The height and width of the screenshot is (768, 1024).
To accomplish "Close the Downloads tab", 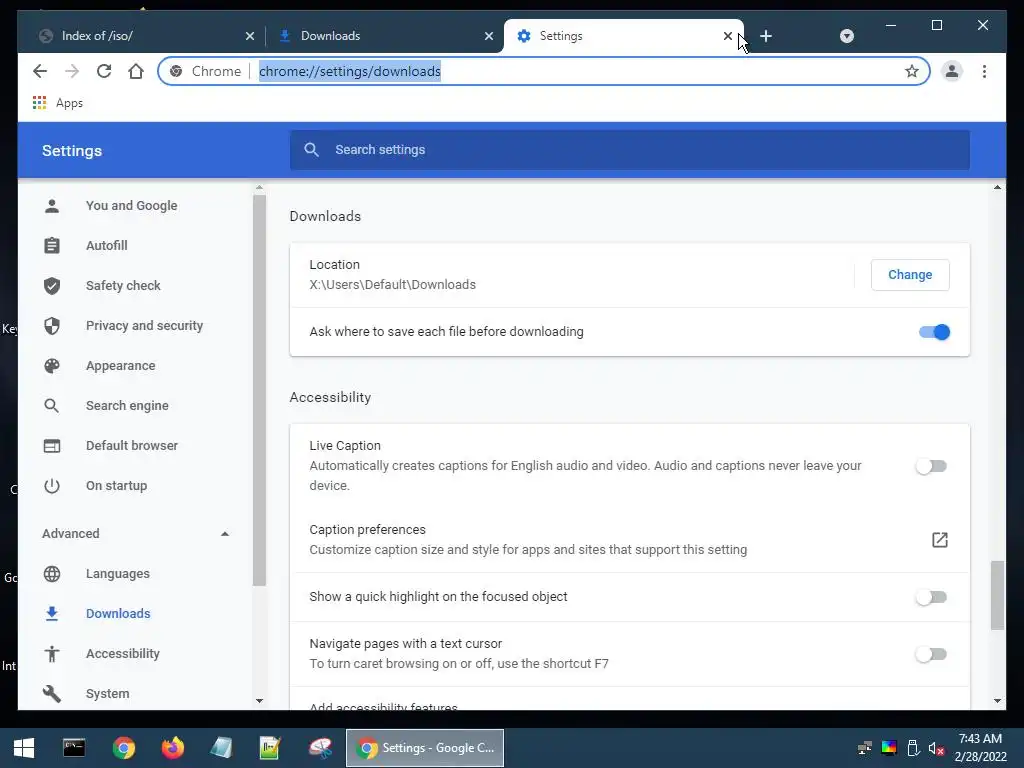I will click(488, 36).
